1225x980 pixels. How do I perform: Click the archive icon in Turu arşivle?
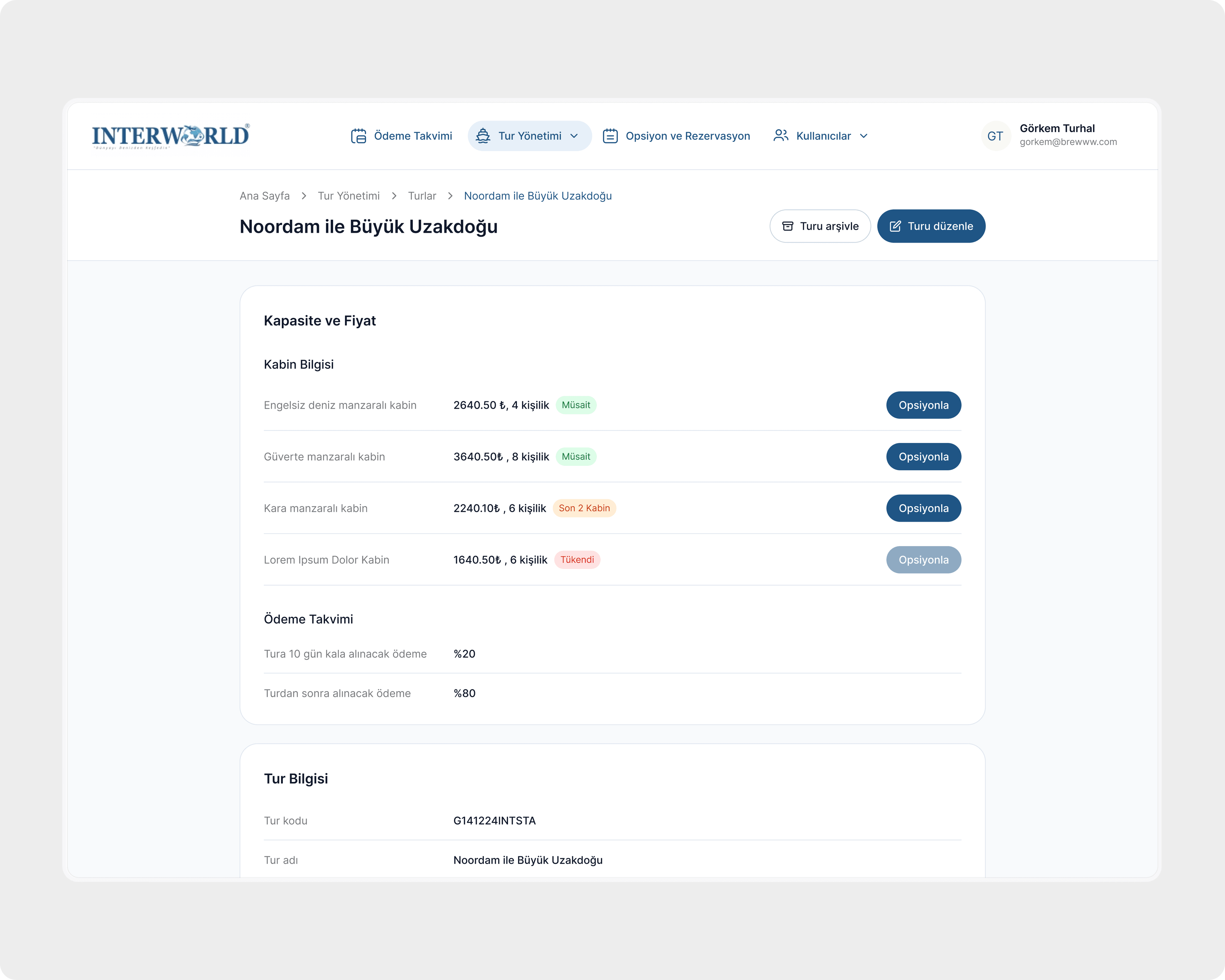787,226
